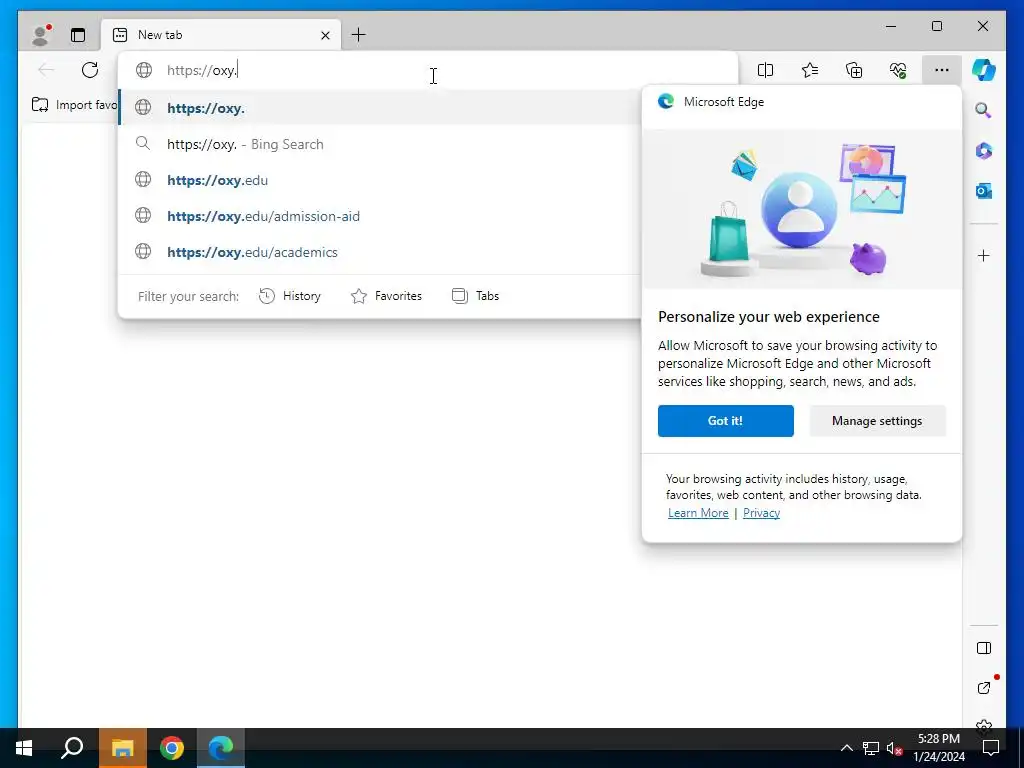Open the Outlook sidebar icon
The width and height of the screenshot is (1024, 768).
click(984, 191)
